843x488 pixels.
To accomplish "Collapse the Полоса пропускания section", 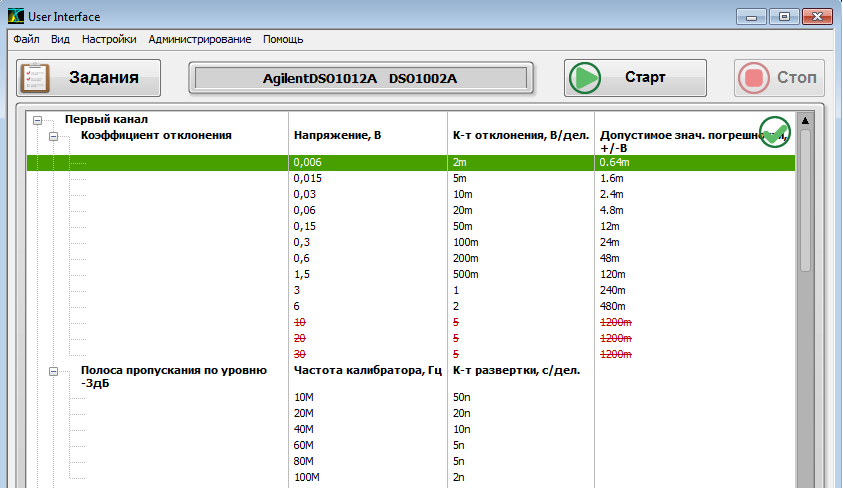I will pyautogui.click(x=54, y=371).
